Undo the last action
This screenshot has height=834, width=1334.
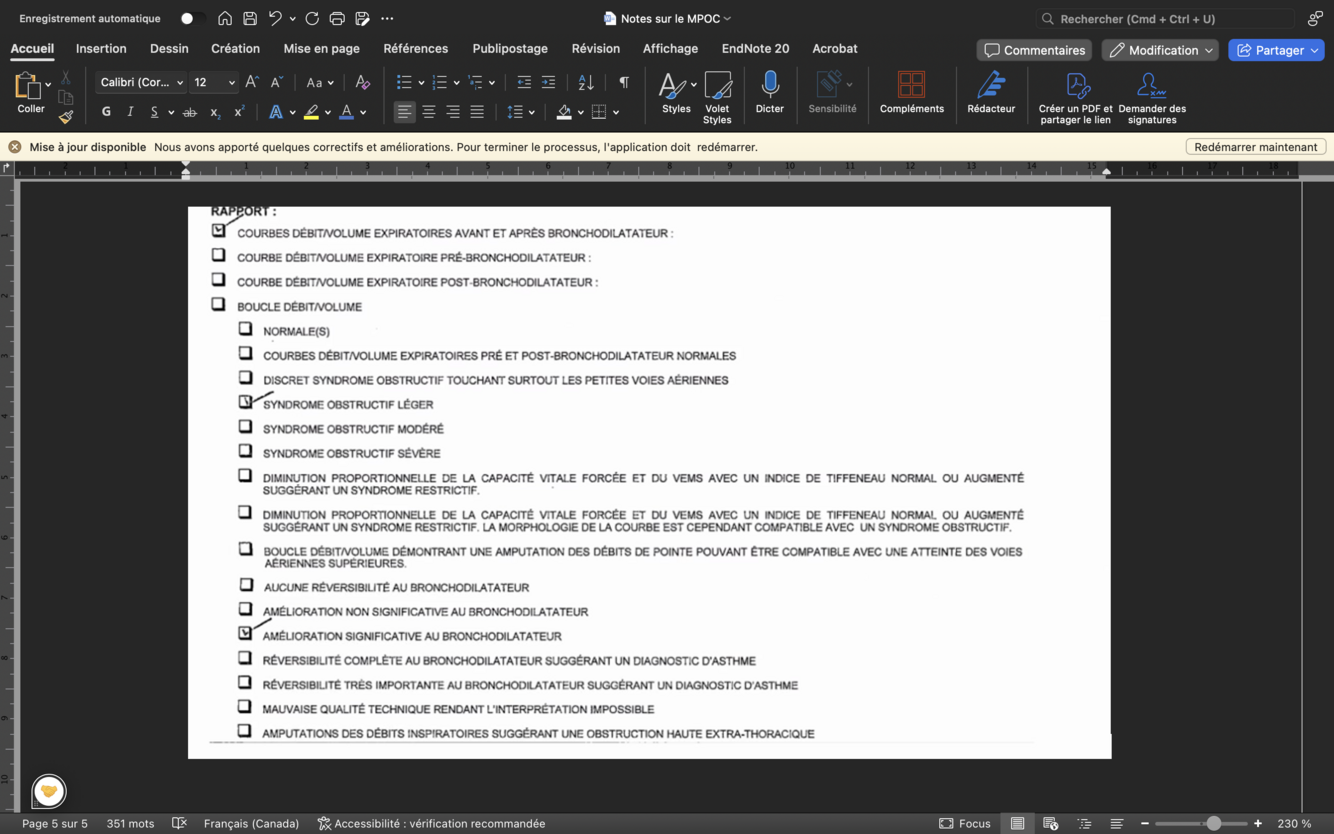point(275,18)
